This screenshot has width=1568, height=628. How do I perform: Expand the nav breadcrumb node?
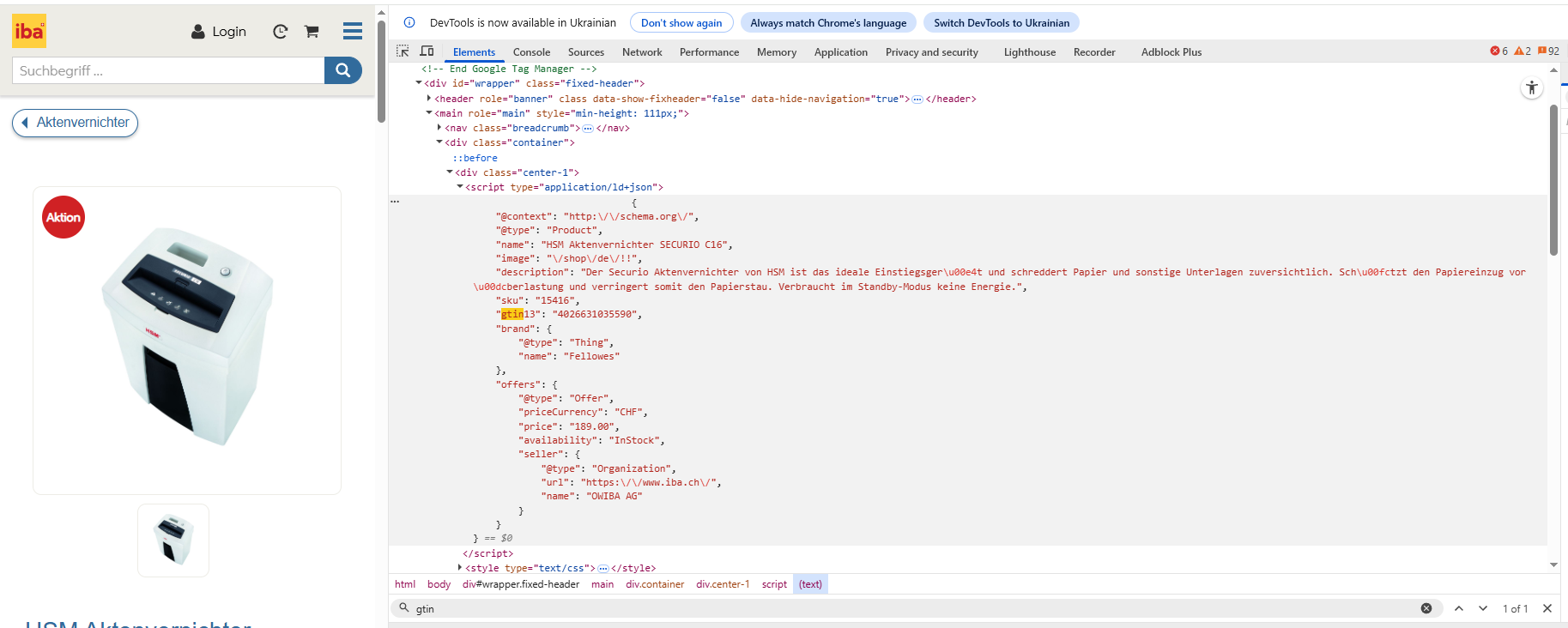[439, 128]
